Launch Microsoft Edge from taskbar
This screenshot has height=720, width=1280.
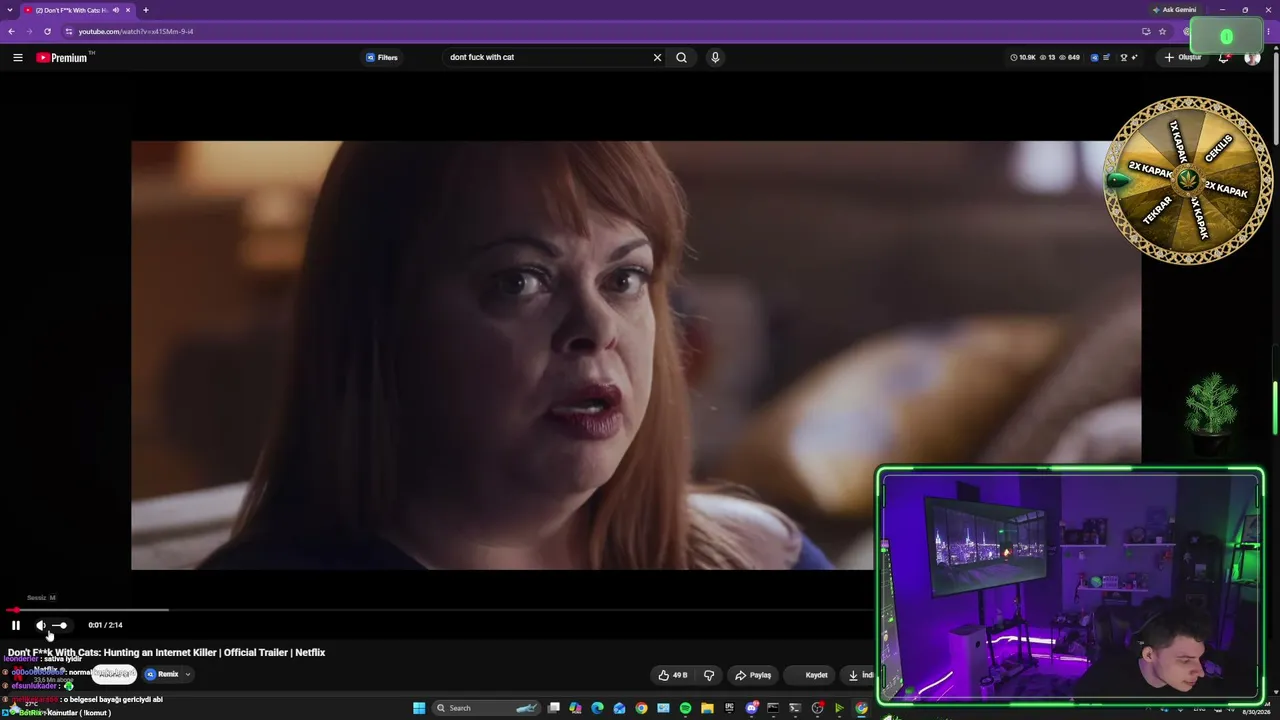tap(597, 708)
